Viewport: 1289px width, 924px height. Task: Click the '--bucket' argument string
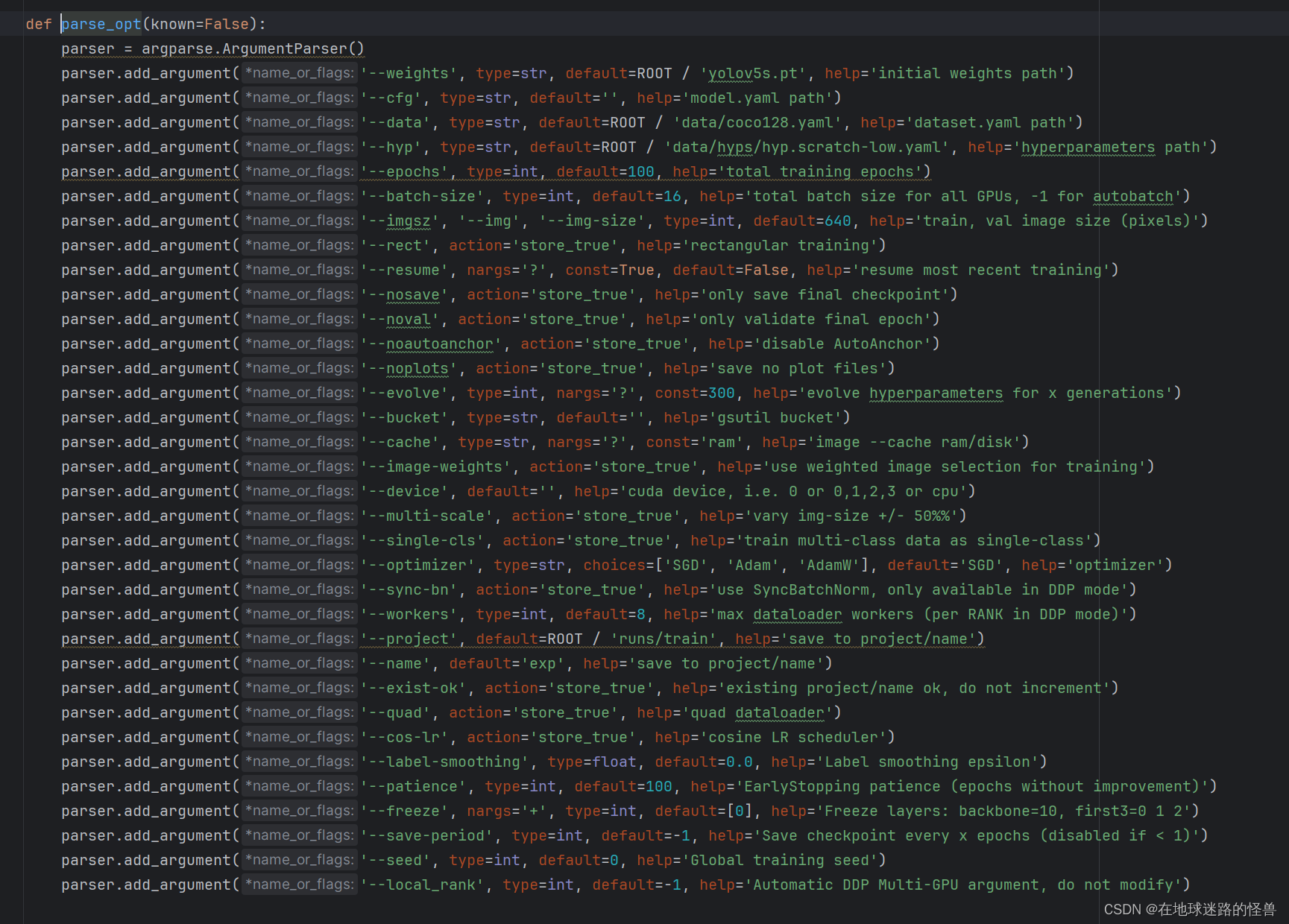405,417
